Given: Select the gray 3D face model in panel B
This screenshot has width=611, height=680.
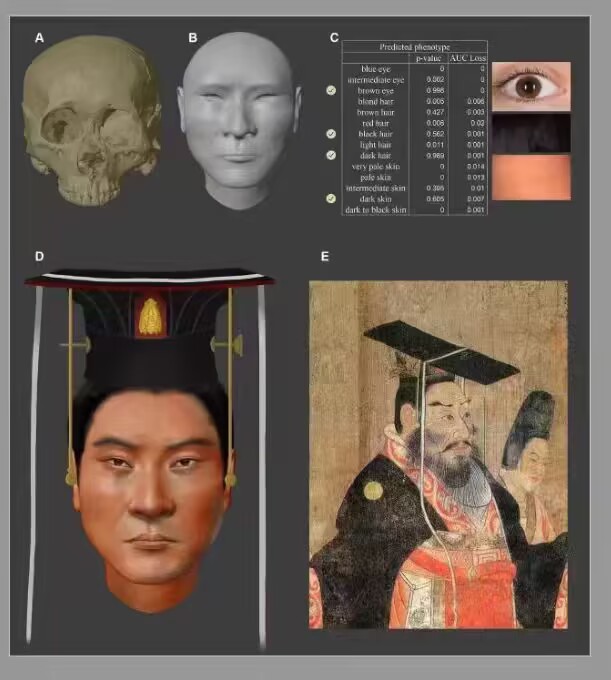Looking at the screenshot, I should click(x=239, y=120).
